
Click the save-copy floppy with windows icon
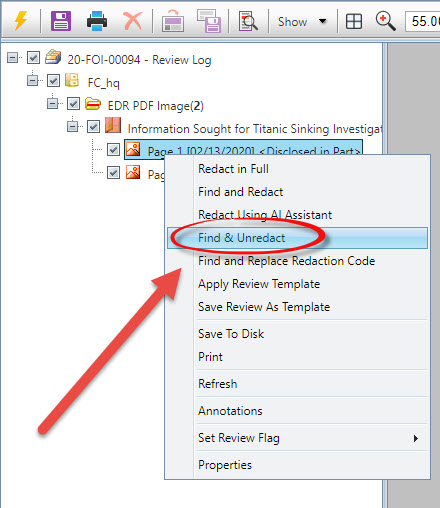[209, 21]
